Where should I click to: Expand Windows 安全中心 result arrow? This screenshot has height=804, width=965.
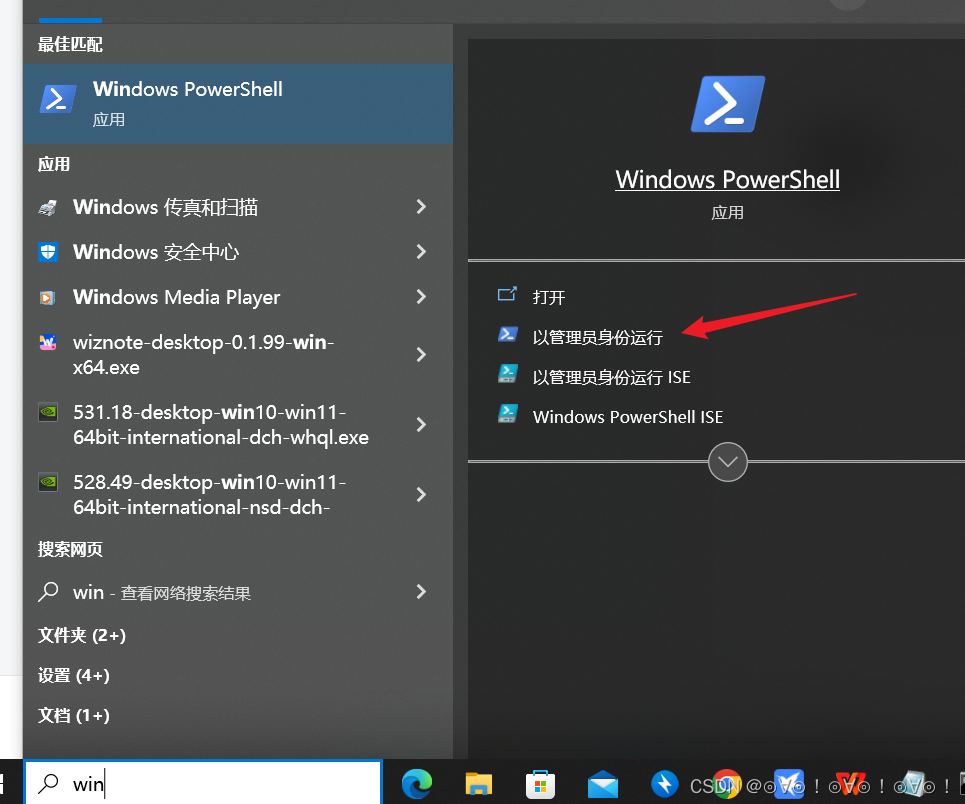(421, 252)
